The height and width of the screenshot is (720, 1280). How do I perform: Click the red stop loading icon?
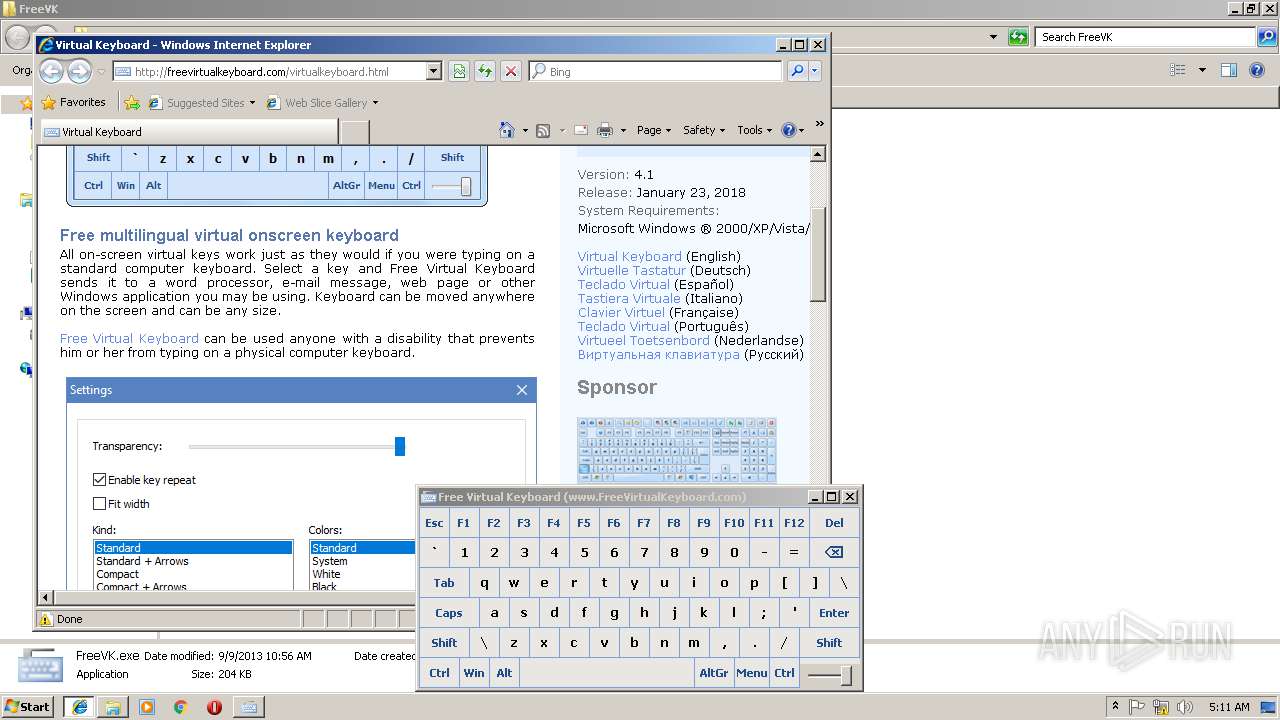click(511, 71)
